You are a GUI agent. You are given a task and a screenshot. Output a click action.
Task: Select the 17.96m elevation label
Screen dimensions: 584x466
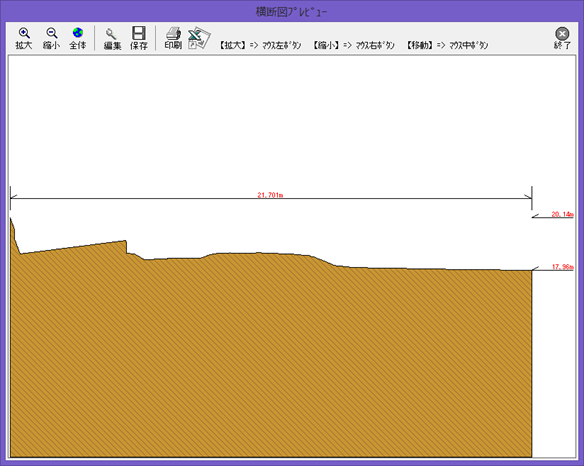562,267
